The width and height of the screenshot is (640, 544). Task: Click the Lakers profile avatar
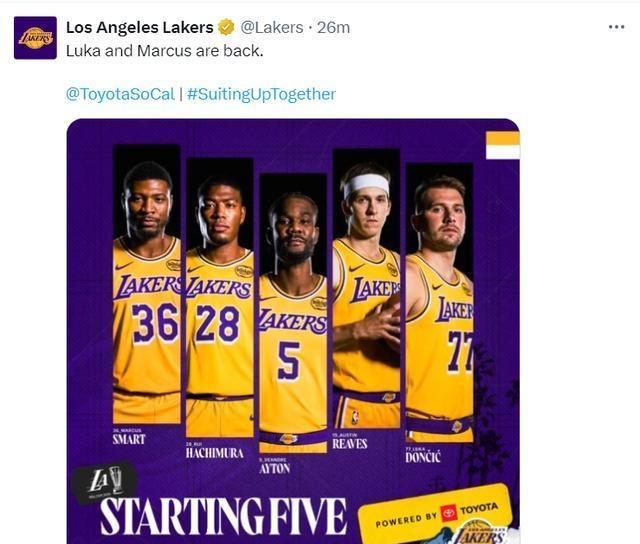(35, 38)
